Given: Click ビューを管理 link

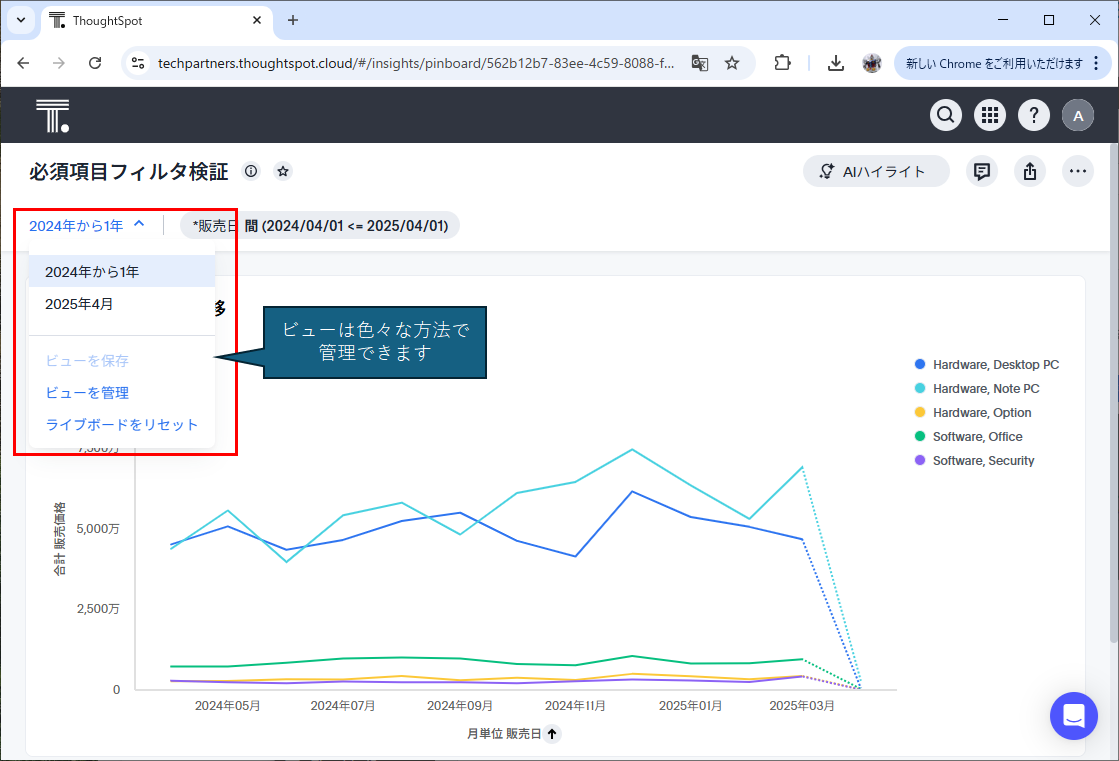Looking at the screenshot, I should tap(87, 393).
